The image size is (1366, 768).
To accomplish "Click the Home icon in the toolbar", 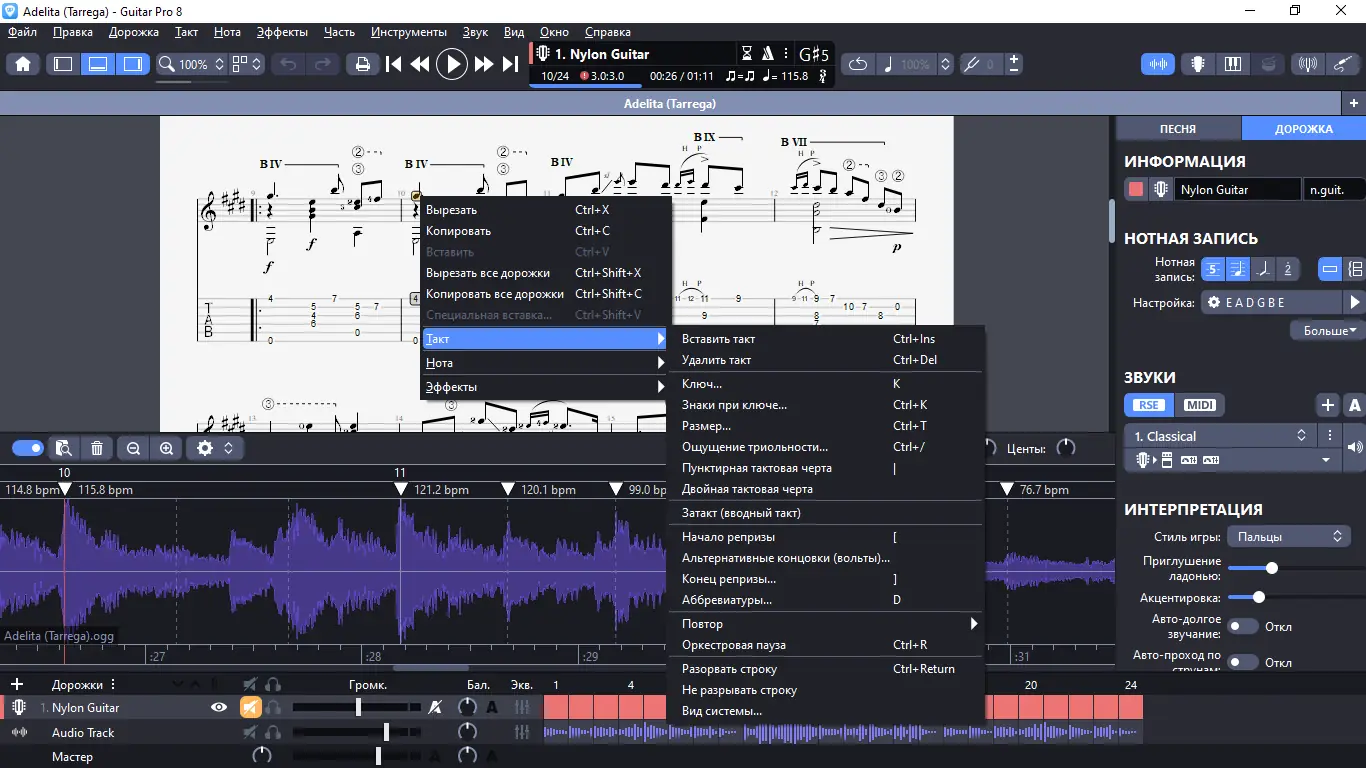I will [x=23, y=64].
